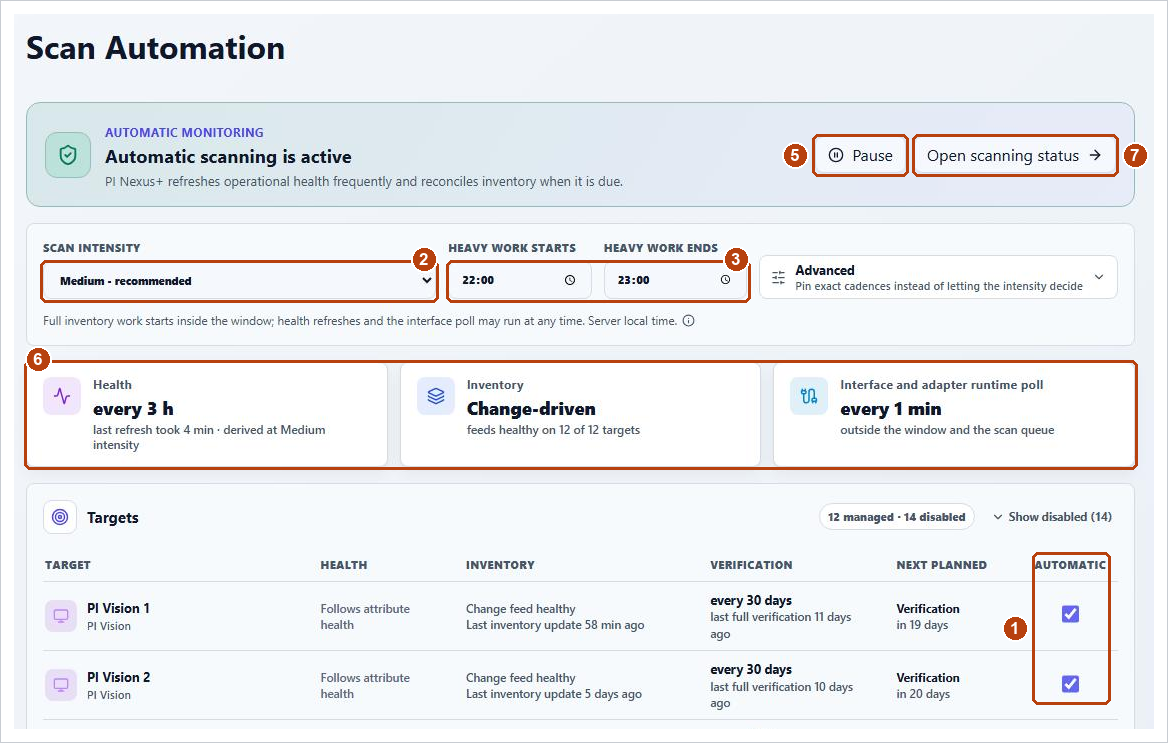The height and width of the screenshot is (743, 1168).
Task: Pause automatic scanning
Action: click(x=860, y=155)
